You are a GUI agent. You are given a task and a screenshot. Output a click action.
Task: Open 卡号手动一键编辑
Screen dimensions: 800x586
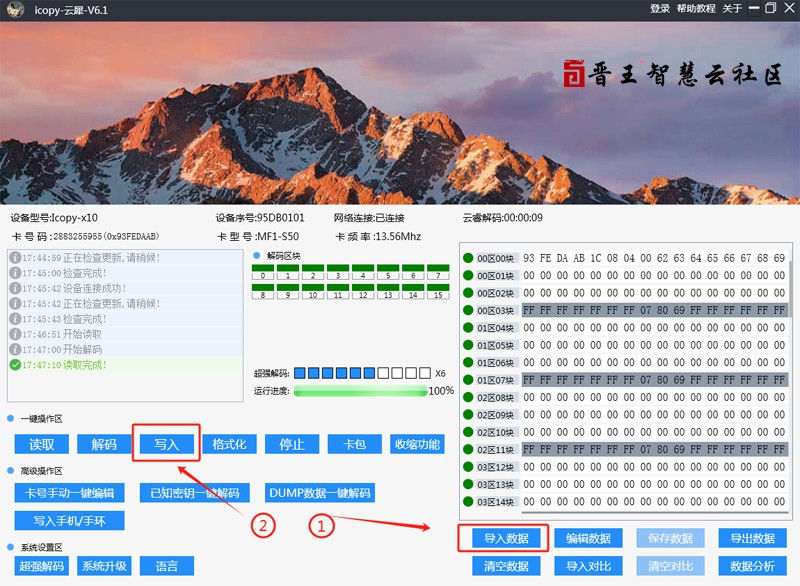69,493
